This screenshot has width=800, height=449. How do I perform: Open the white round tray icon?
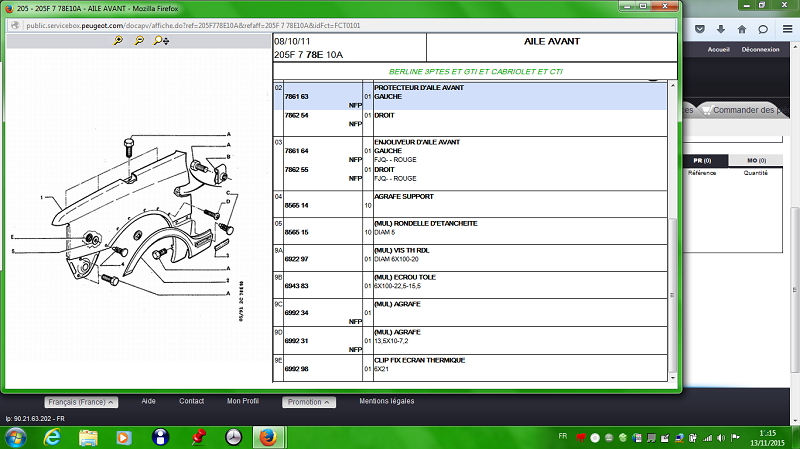coord(595,438)
